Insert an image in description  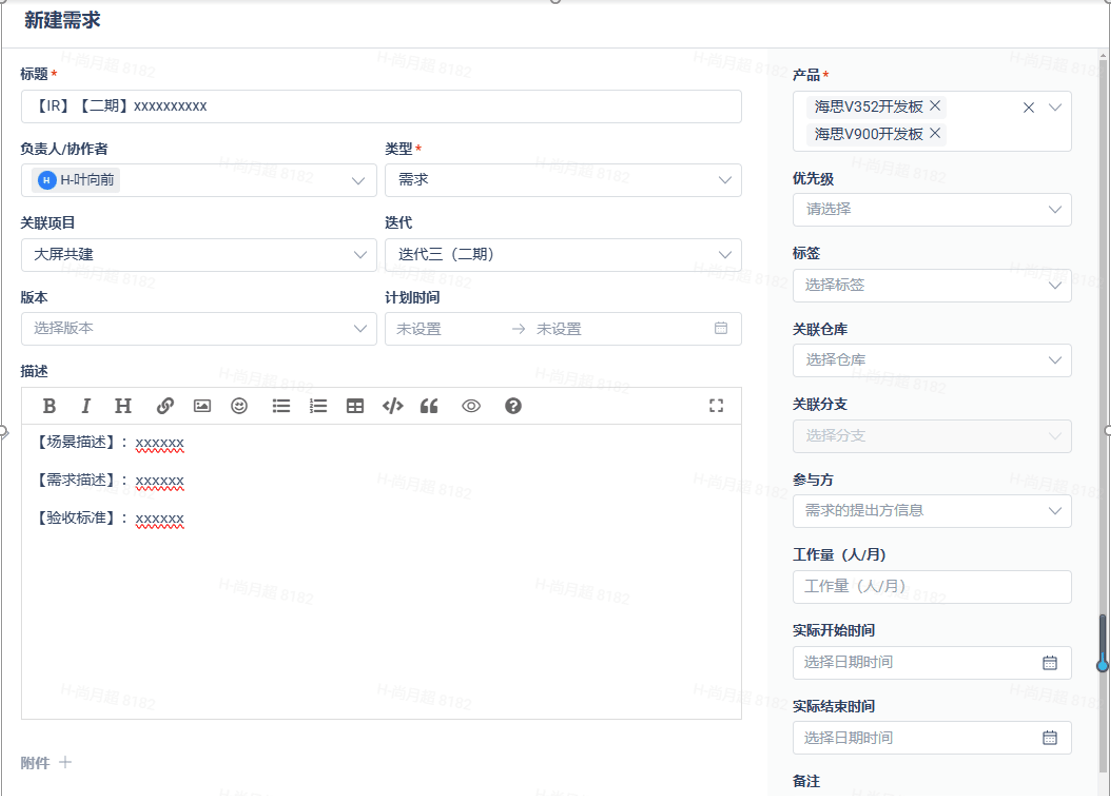[202, 406]
